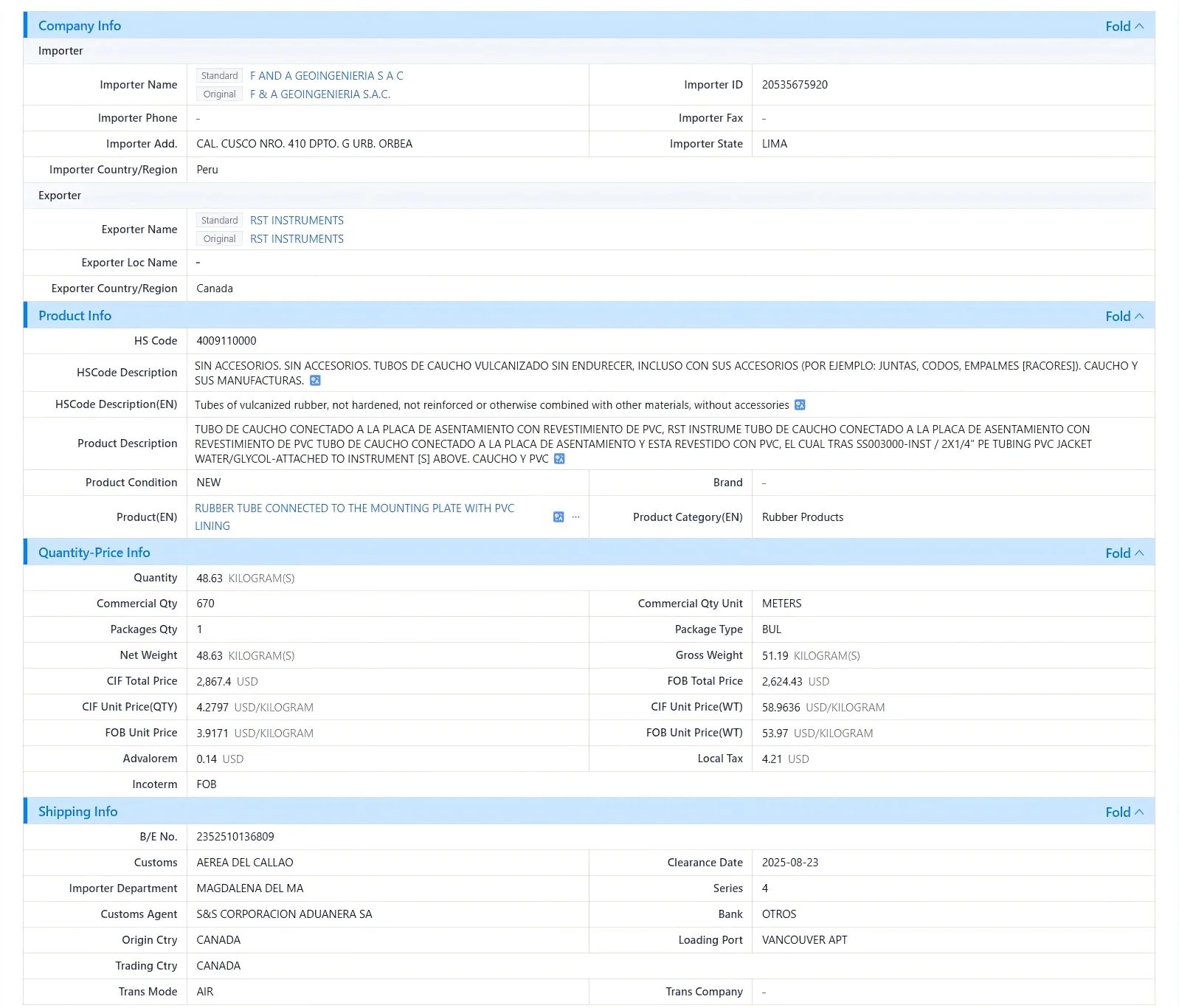The width and height of the screenshot is (1179, 1008).
Task: Open standard importer F AND A GEOINGENIERIA S A C
Action: pyautogui.click(x=326, y=76)
